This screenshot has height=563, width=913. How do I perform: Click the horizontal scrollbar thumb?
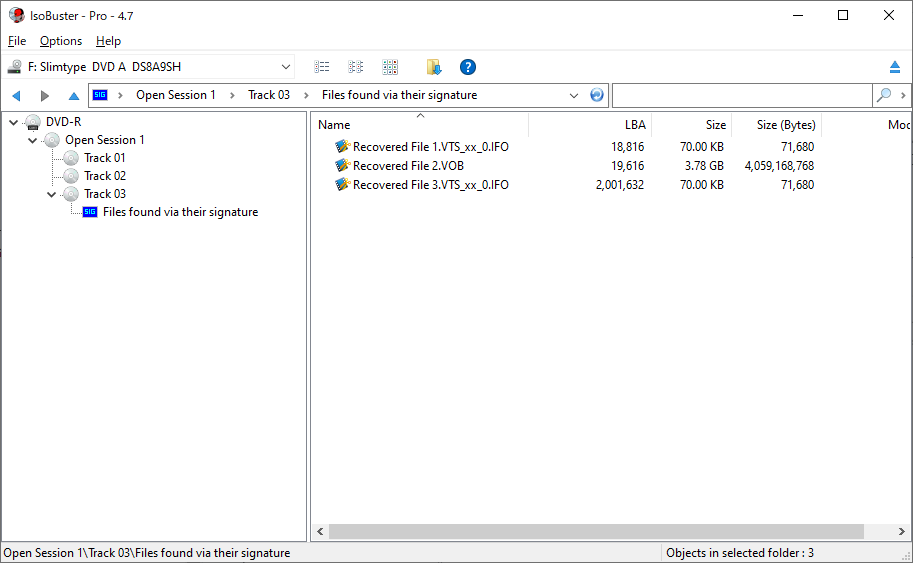pos(596,532)
